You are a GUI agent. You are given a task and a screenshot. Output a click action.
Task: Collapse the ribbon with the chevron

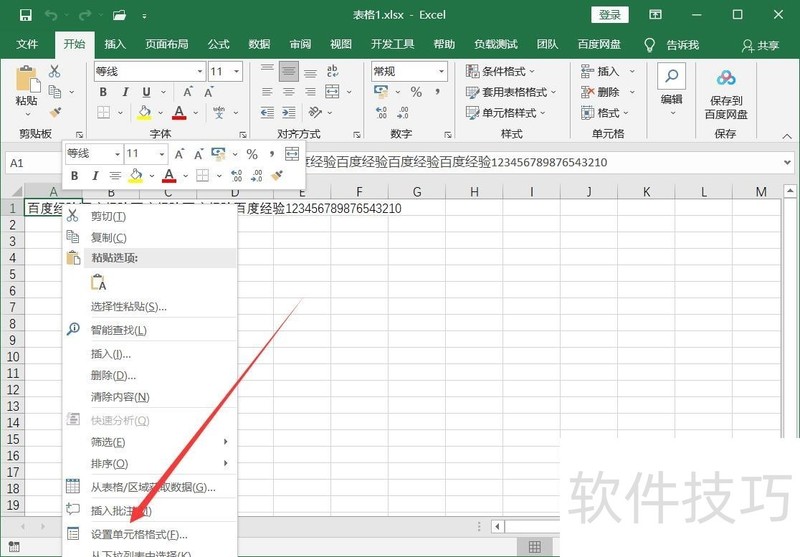click(787, 136)
